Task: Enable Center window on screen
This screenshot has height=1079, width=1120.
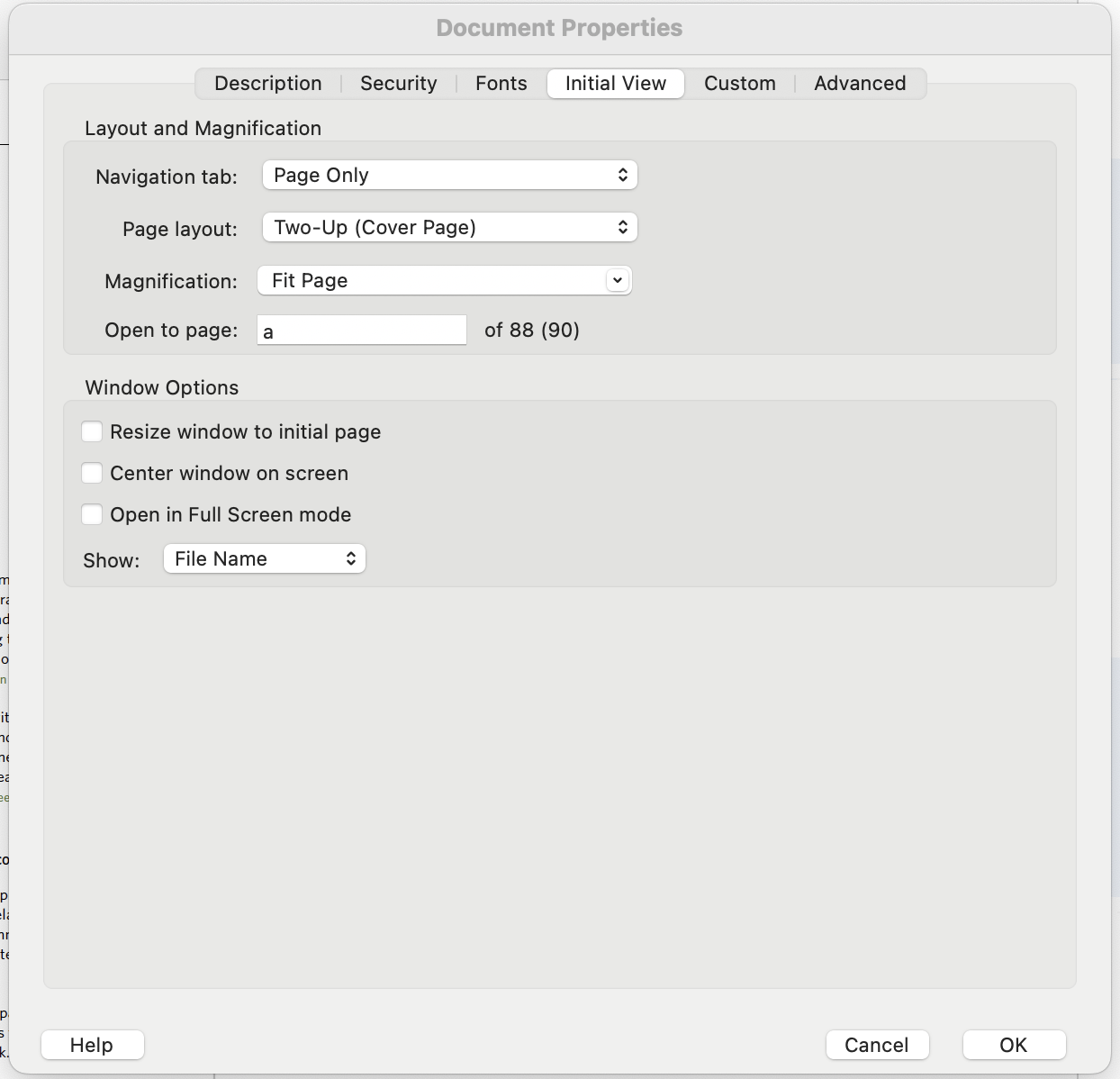Action: (x=92, y=473)
